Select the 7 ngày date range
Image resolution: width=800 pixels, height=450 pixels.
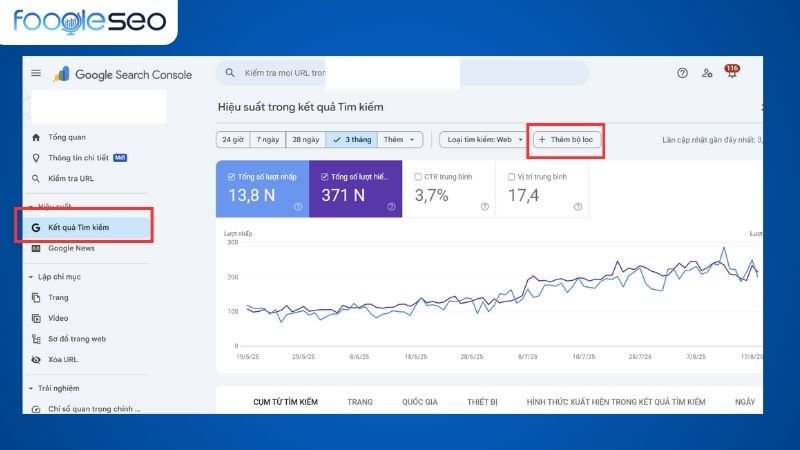tap(268, 139)
